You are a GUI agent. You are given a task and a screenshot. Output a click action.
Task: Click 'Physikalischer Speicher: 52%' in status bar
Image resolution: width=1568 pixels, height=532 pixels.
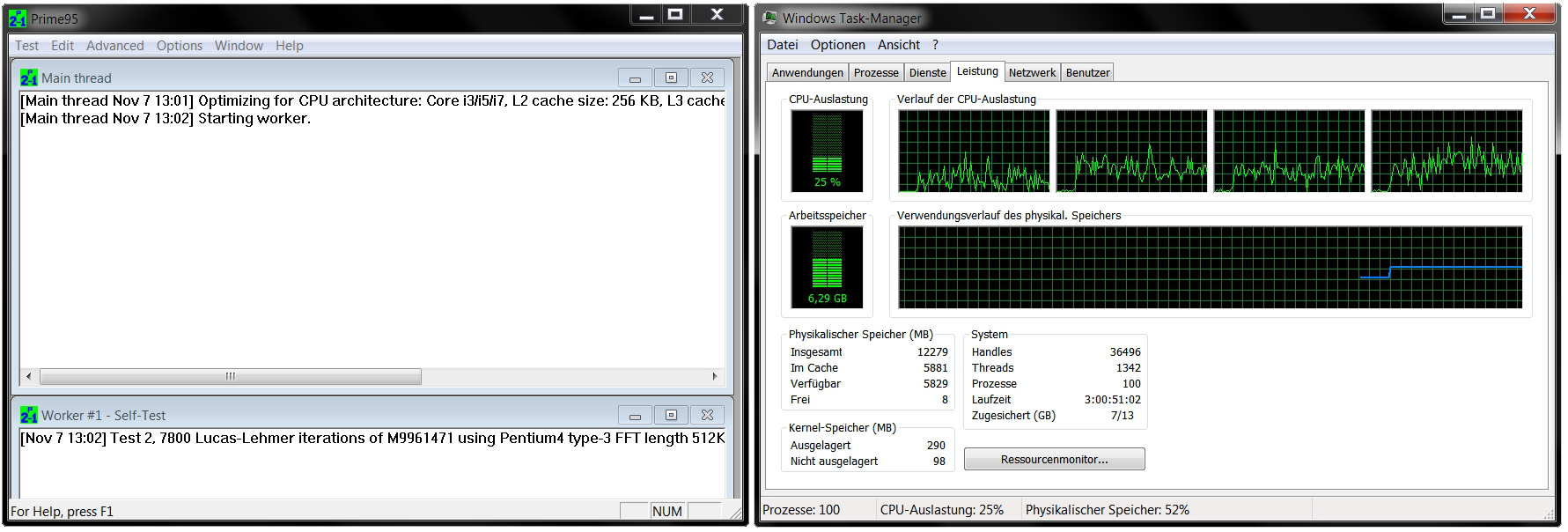[x=1107, y=510]
